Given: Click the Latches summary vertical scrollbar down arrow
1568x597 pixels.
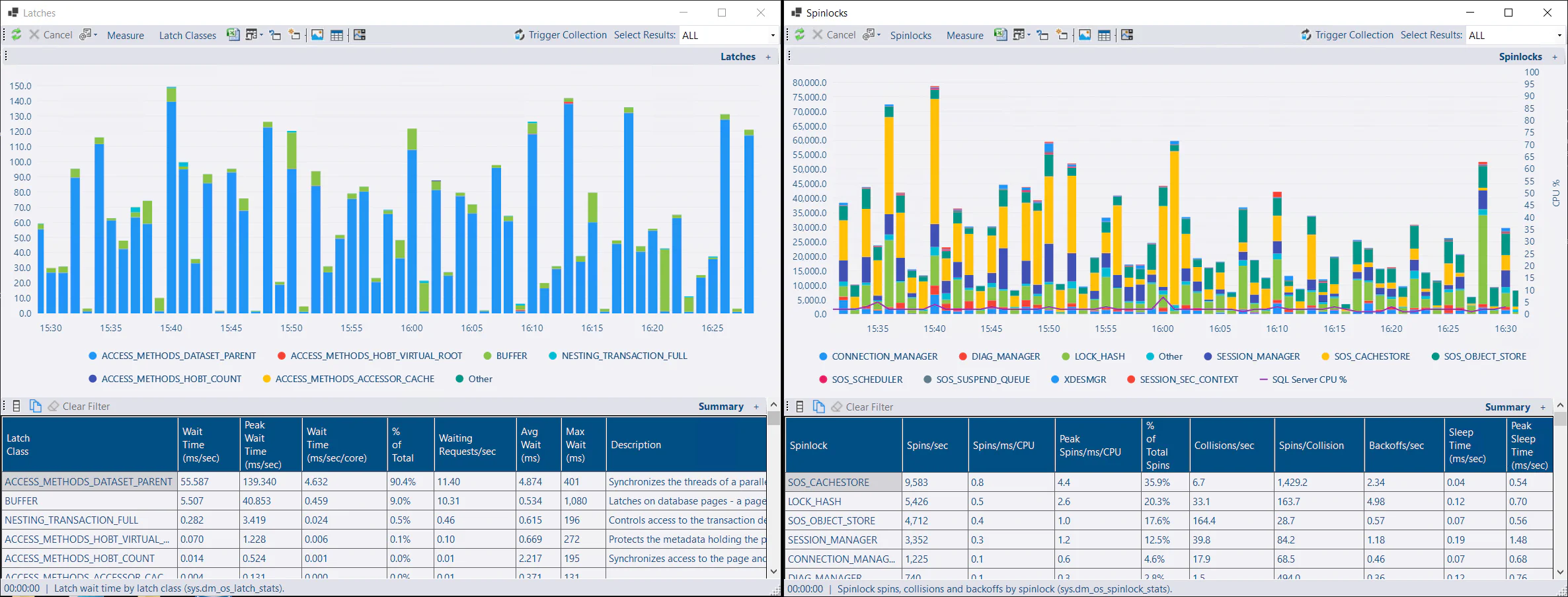Looking at the screenshot, I should click(x=773, y=571).
